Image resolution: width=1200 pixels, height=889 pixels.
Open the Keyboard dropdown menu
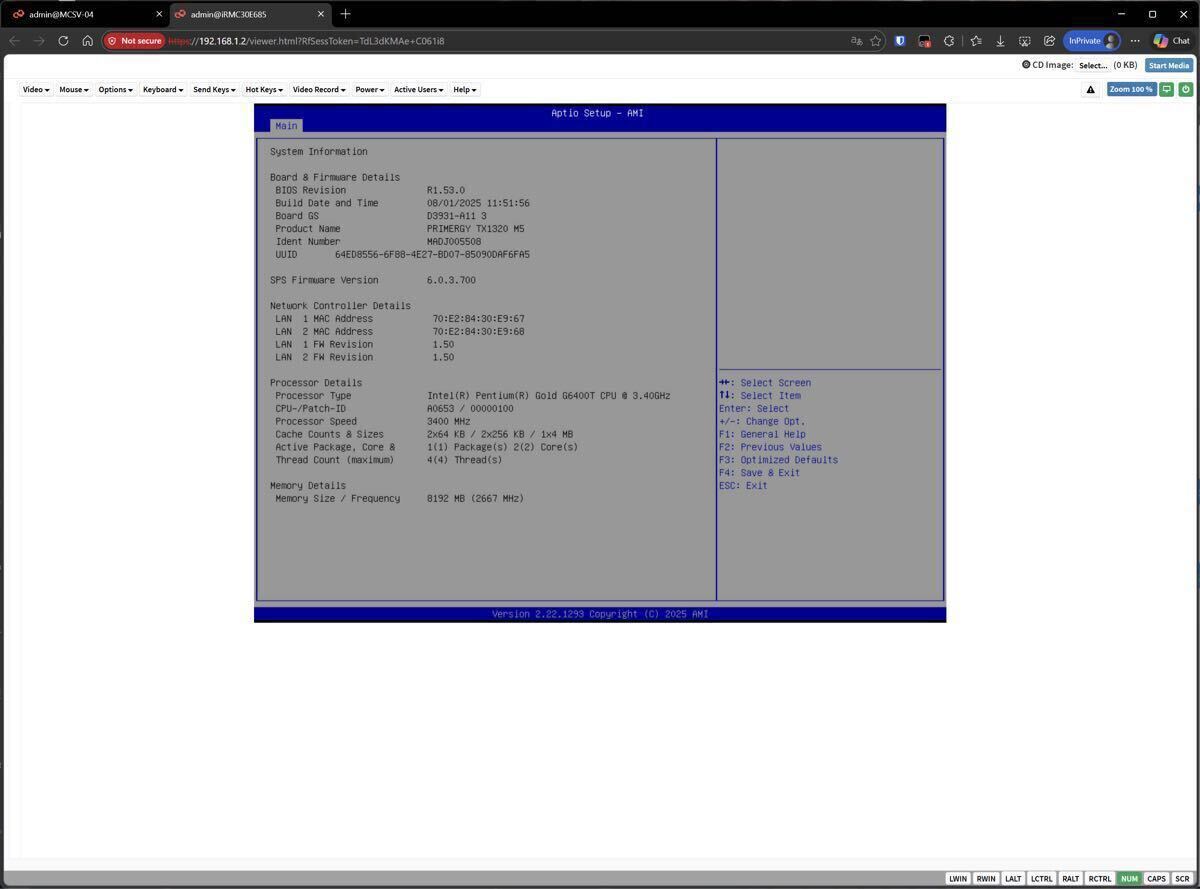[x=162, y=89]
